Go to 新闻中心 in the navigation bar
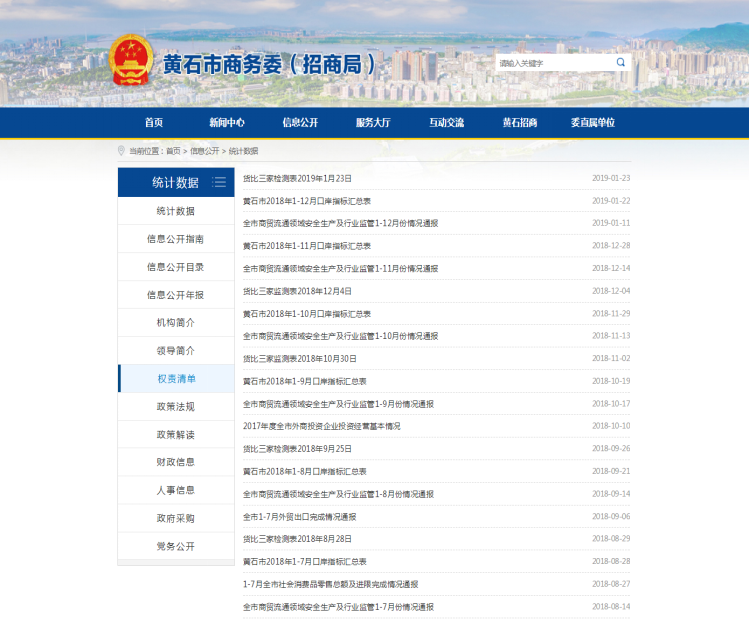 point(227,122)
